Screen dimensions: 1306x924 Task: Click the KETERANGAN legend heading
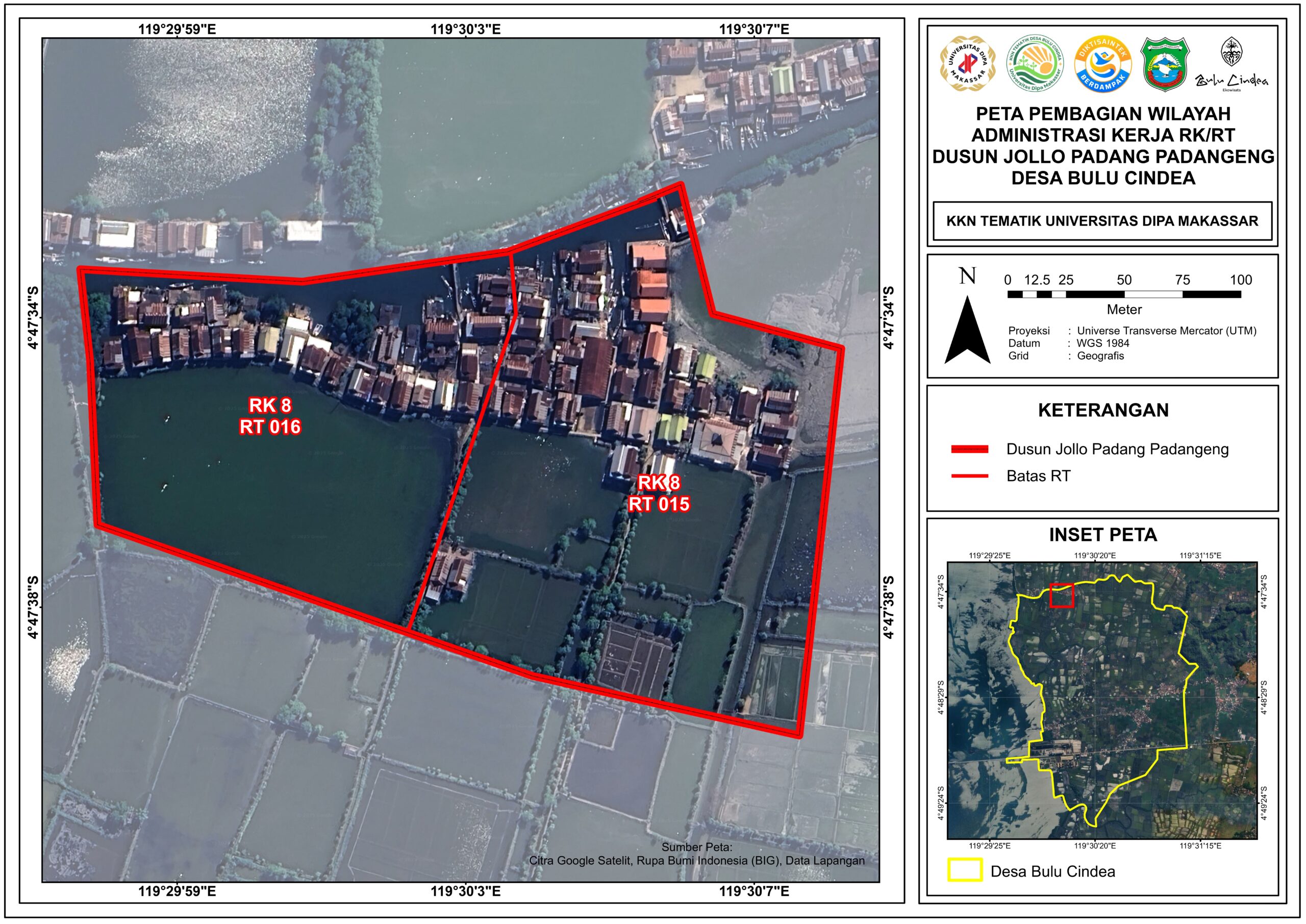pyautogui.click(x=1103, y=410)
